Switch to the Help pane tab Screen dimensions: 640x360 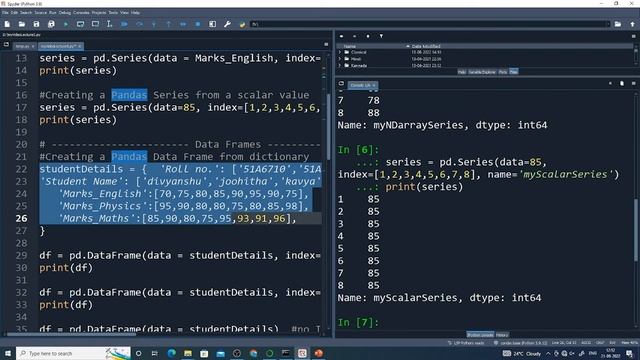coord(462,72)
